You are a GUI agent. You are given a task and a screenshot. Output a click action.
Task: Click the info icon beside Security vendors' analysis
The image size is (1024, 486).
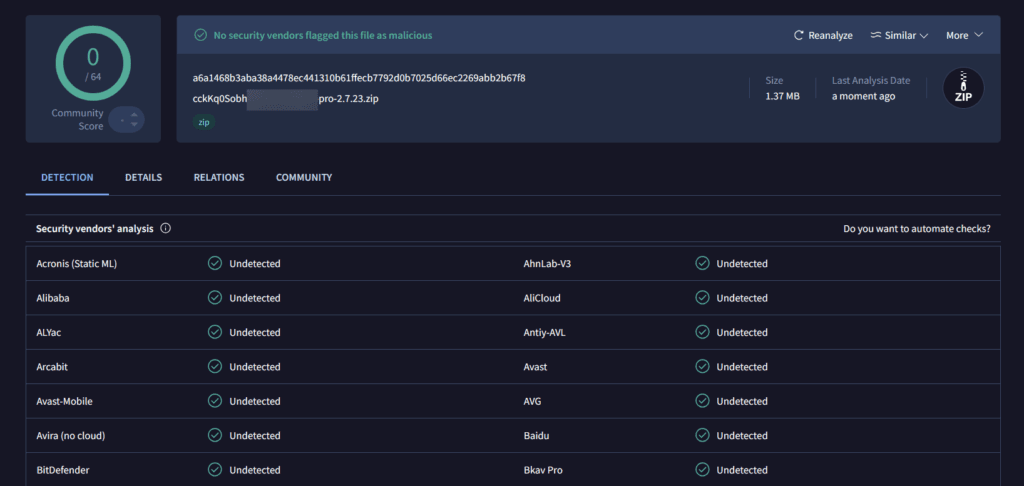[166, 228]
